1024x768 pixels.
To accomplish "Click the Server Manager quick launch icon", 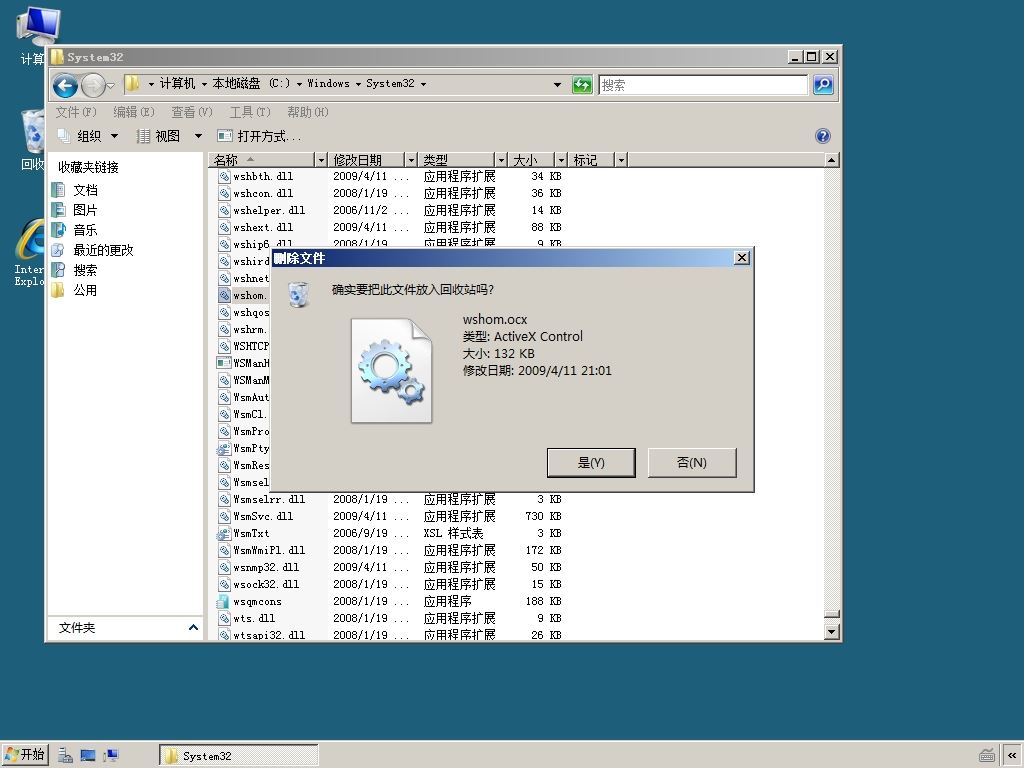I will [65, 756].
